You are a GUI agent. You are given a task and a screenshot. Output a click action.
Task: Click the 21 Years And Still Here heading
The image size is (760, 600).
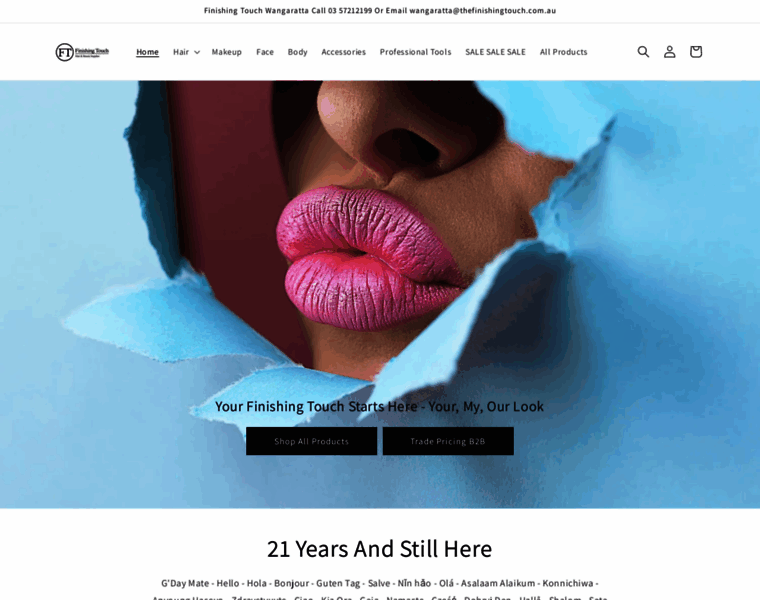(380, 549)
